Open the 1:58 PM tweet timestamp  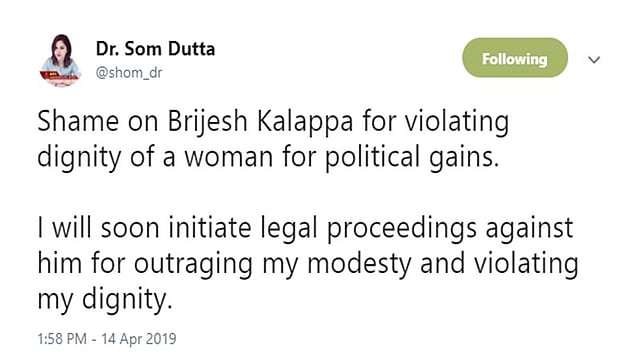(62, 339)
